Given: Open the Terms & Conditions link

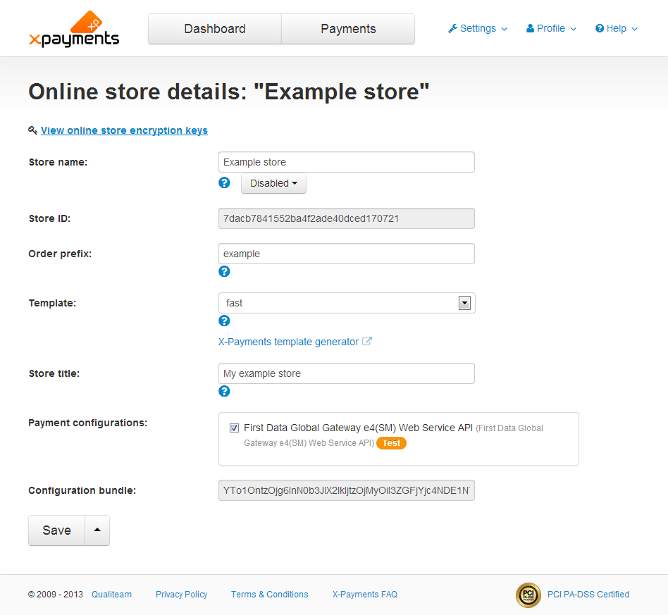Looking at the screenshot, I should 269,594.
